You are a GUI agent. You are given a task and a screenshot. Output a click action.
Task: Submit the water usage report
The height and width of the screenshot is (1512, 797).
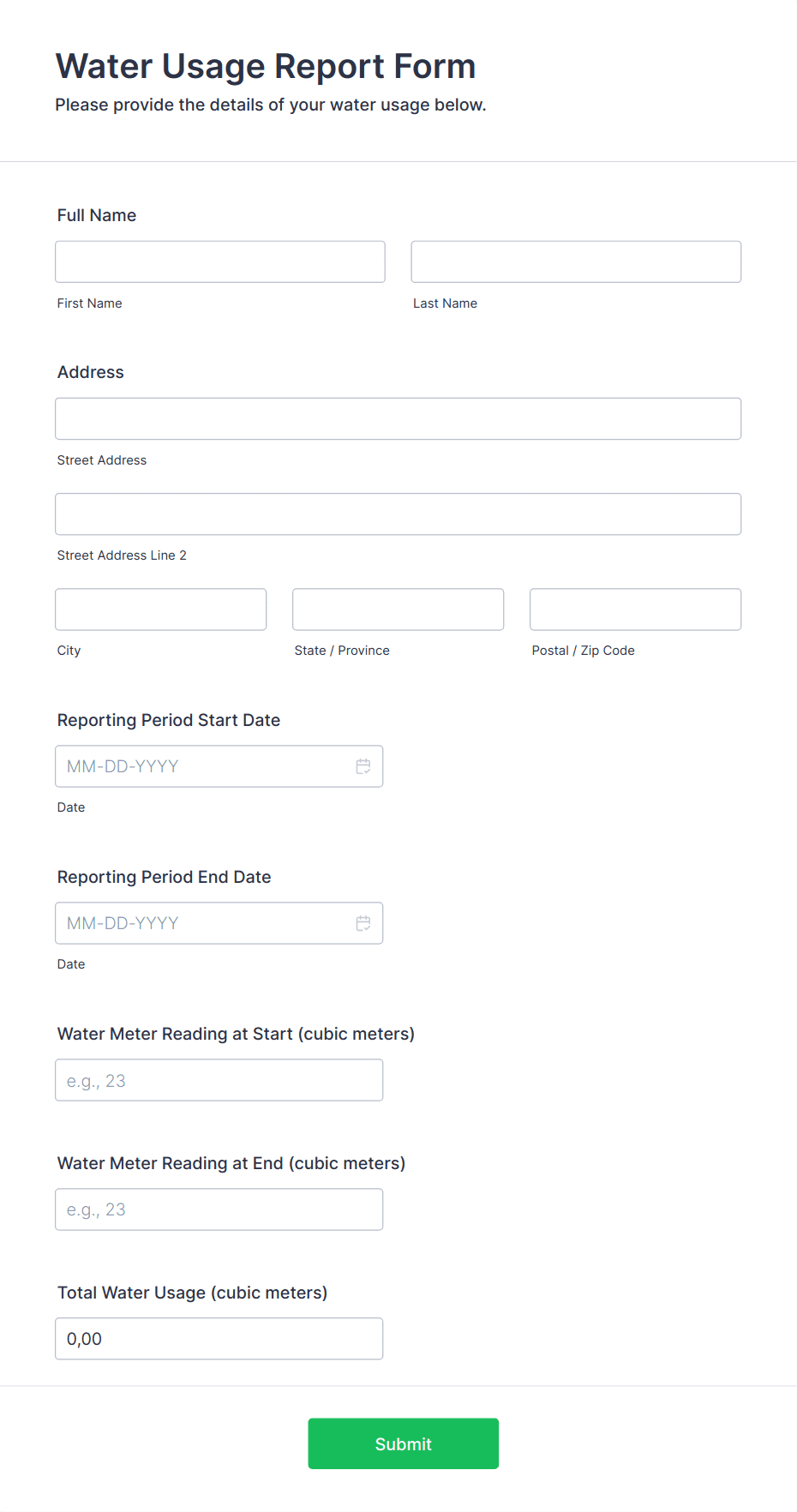coord(404,1443)
